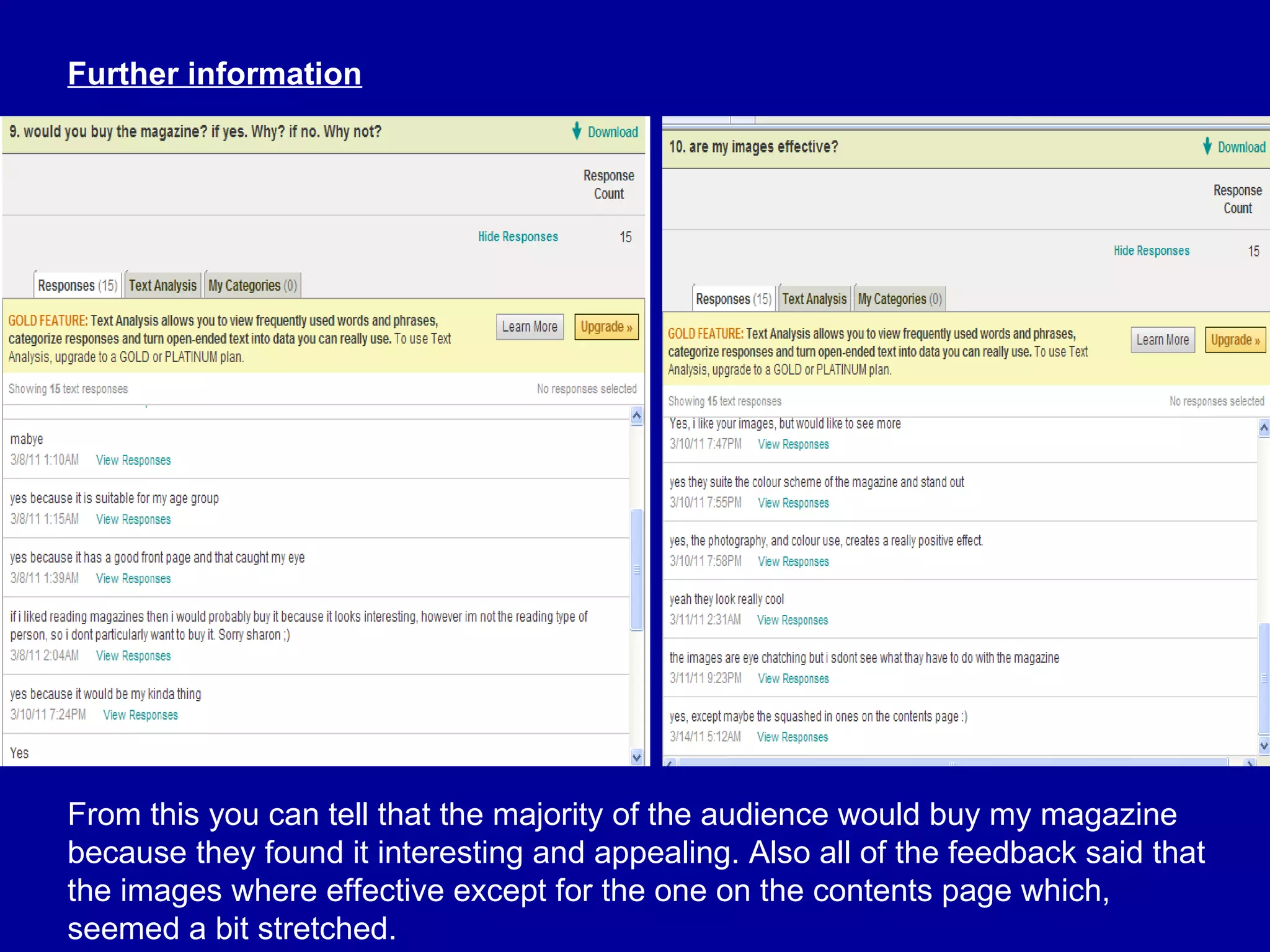The height and width of the screenshot is (952, 1270).
Task: Select Responses (15) tab in question 10
Action: pos(733,299)
